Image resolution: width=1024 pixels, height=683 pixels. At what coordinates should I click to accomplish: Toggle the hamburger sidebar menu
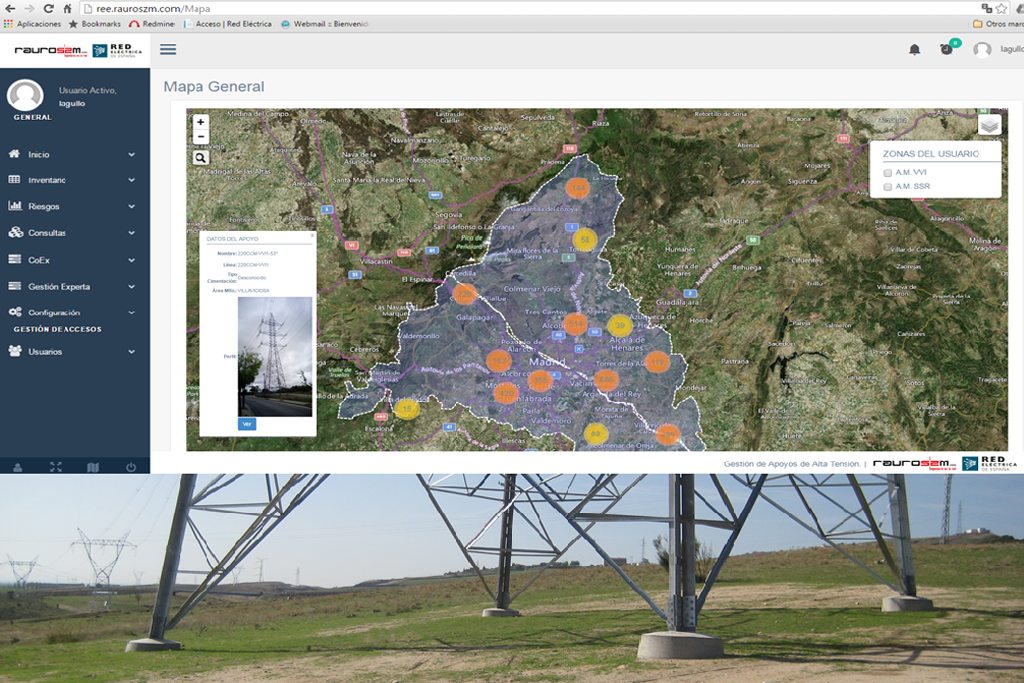(x=168, y=49)
